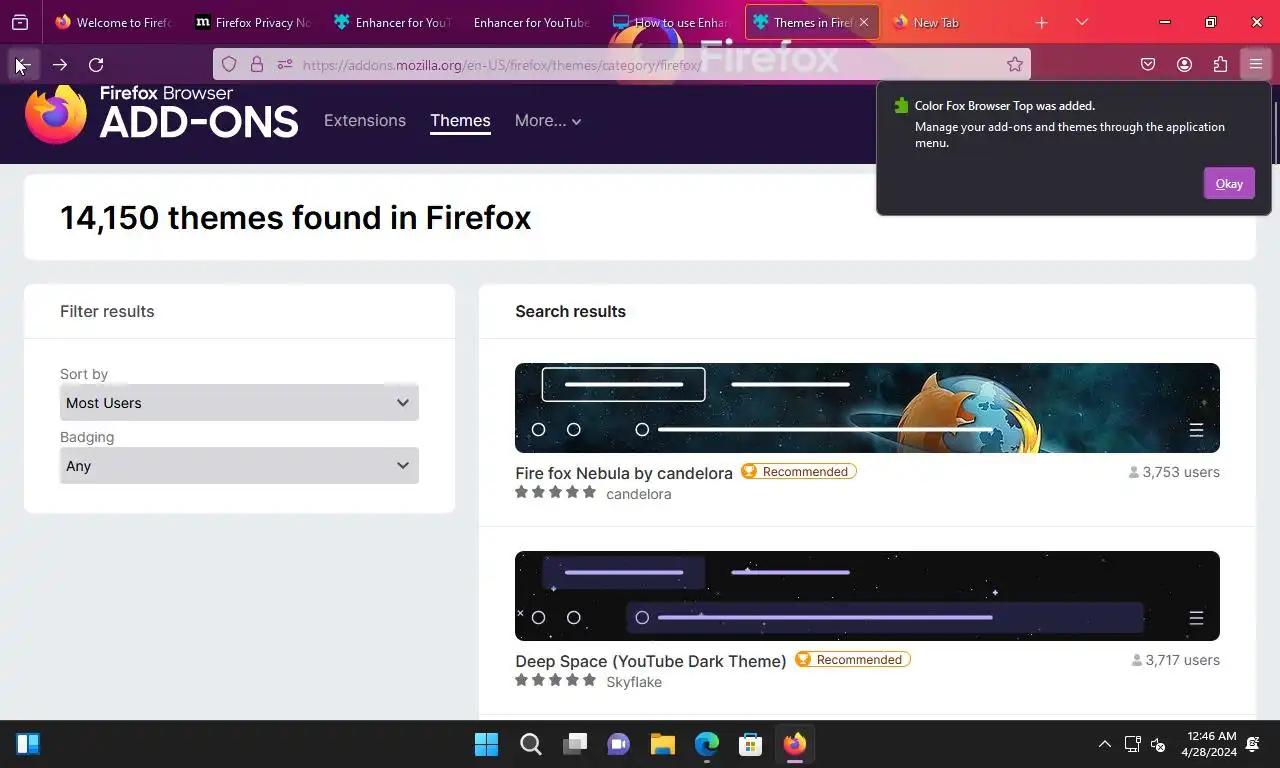The image size is (1280, 768).
Task: Open Widgets button on taskbar
Action: pyautogui.click(x=28, y=744)
